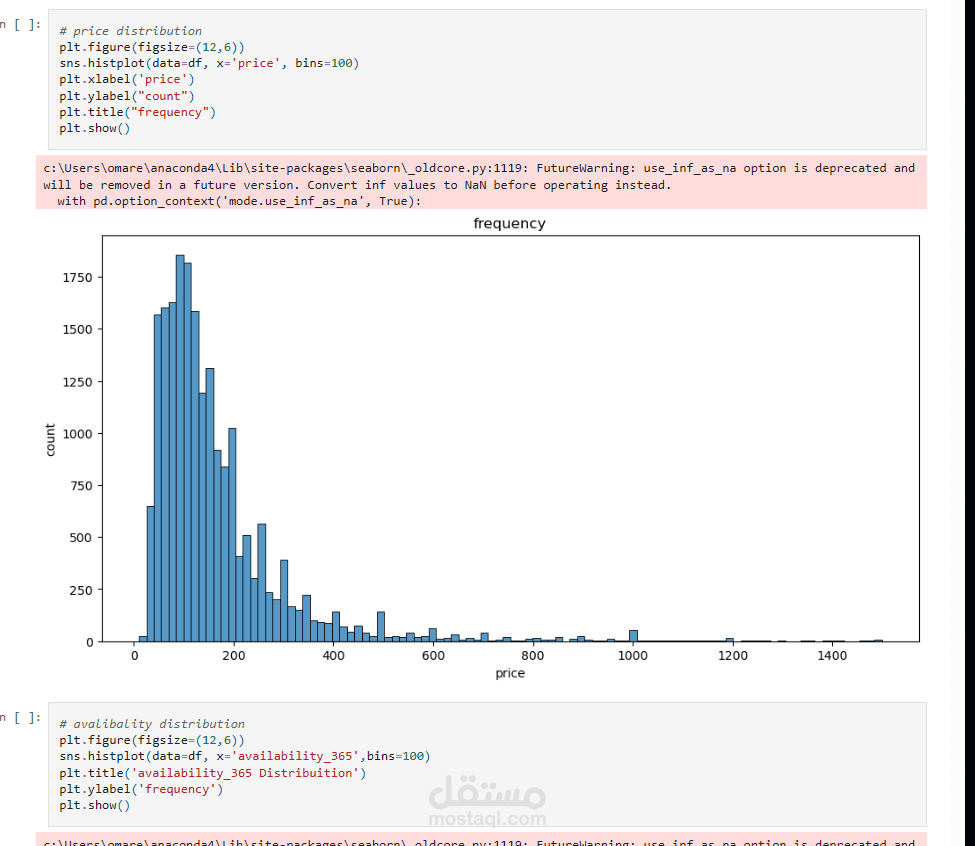Screen dimensions: 975x846
Task: Click the first cell's execution prompt bracket
Action: click(21, 25)
